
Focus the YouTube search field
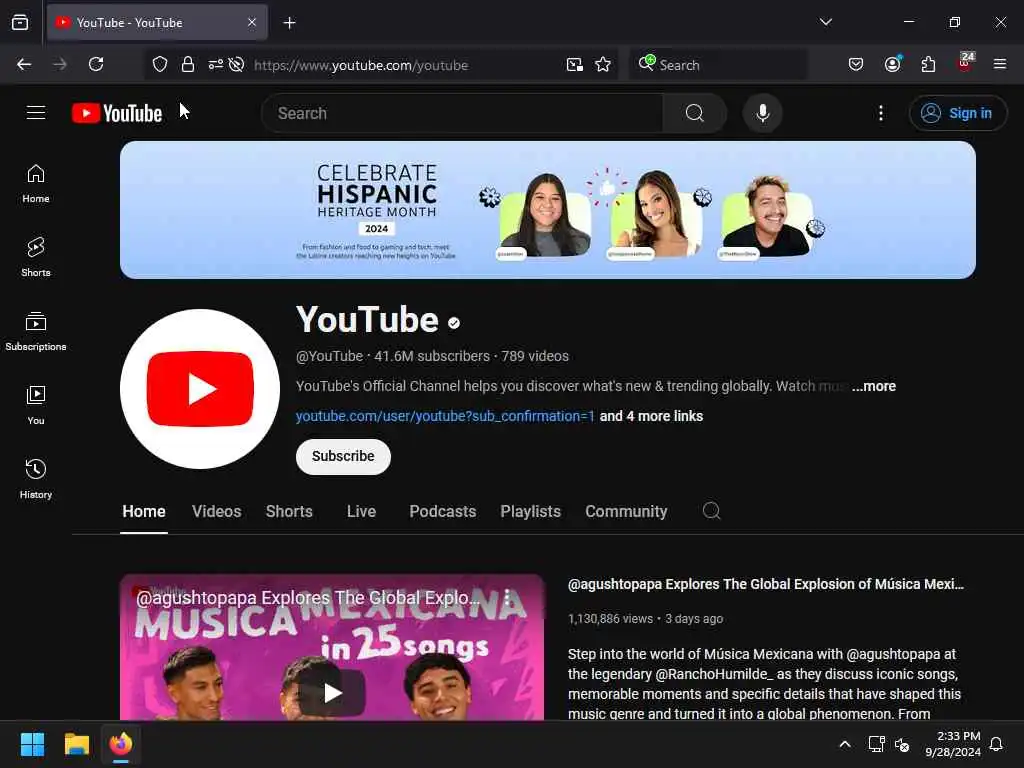462,113
